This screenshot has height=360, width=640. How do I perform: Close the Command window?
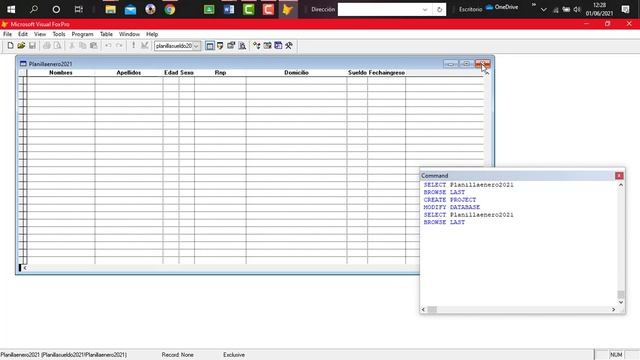(x=619, y=176)
